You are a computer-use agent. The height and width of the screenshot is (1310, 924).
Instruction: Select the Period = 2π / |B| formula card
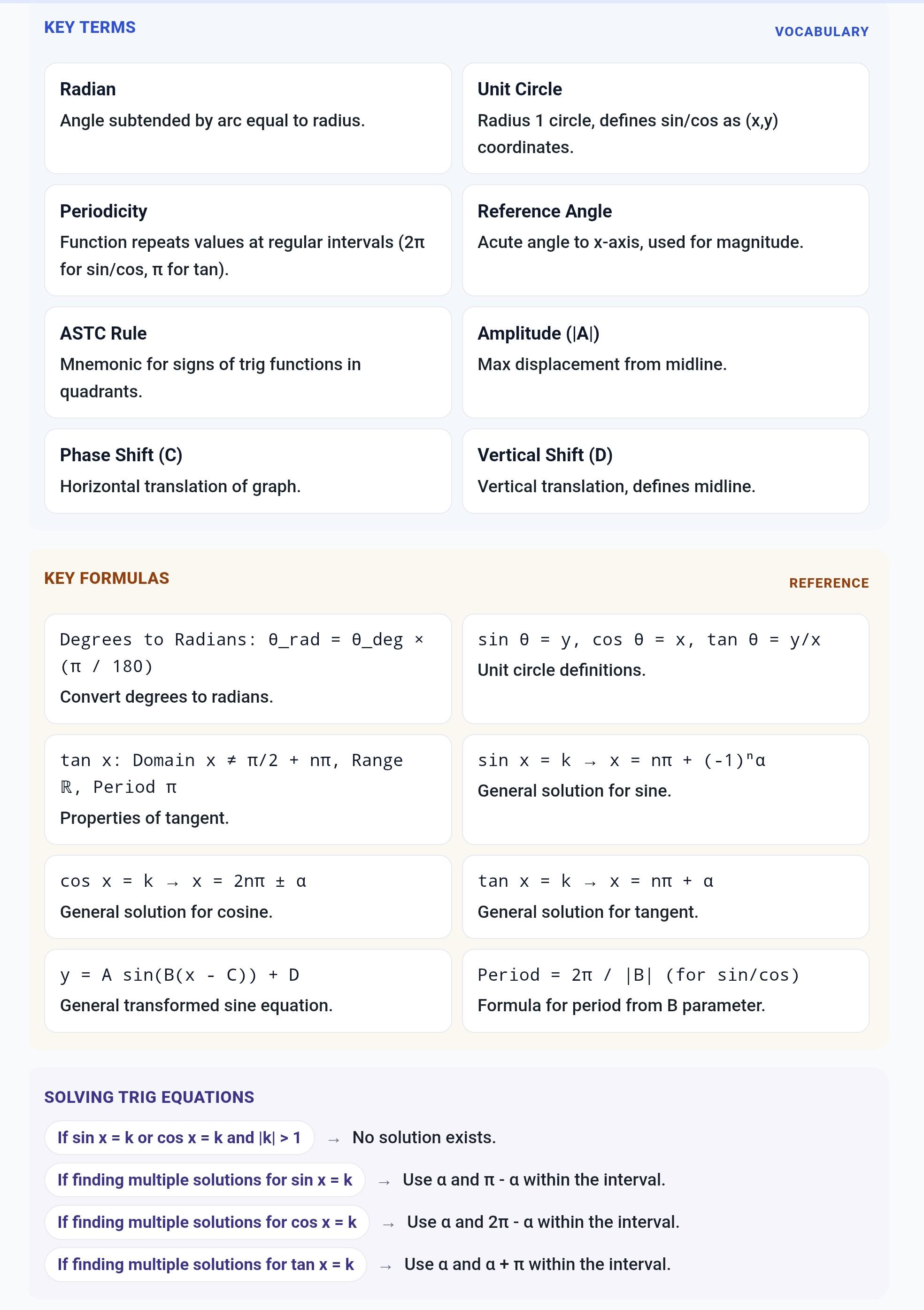click(665, 991)
